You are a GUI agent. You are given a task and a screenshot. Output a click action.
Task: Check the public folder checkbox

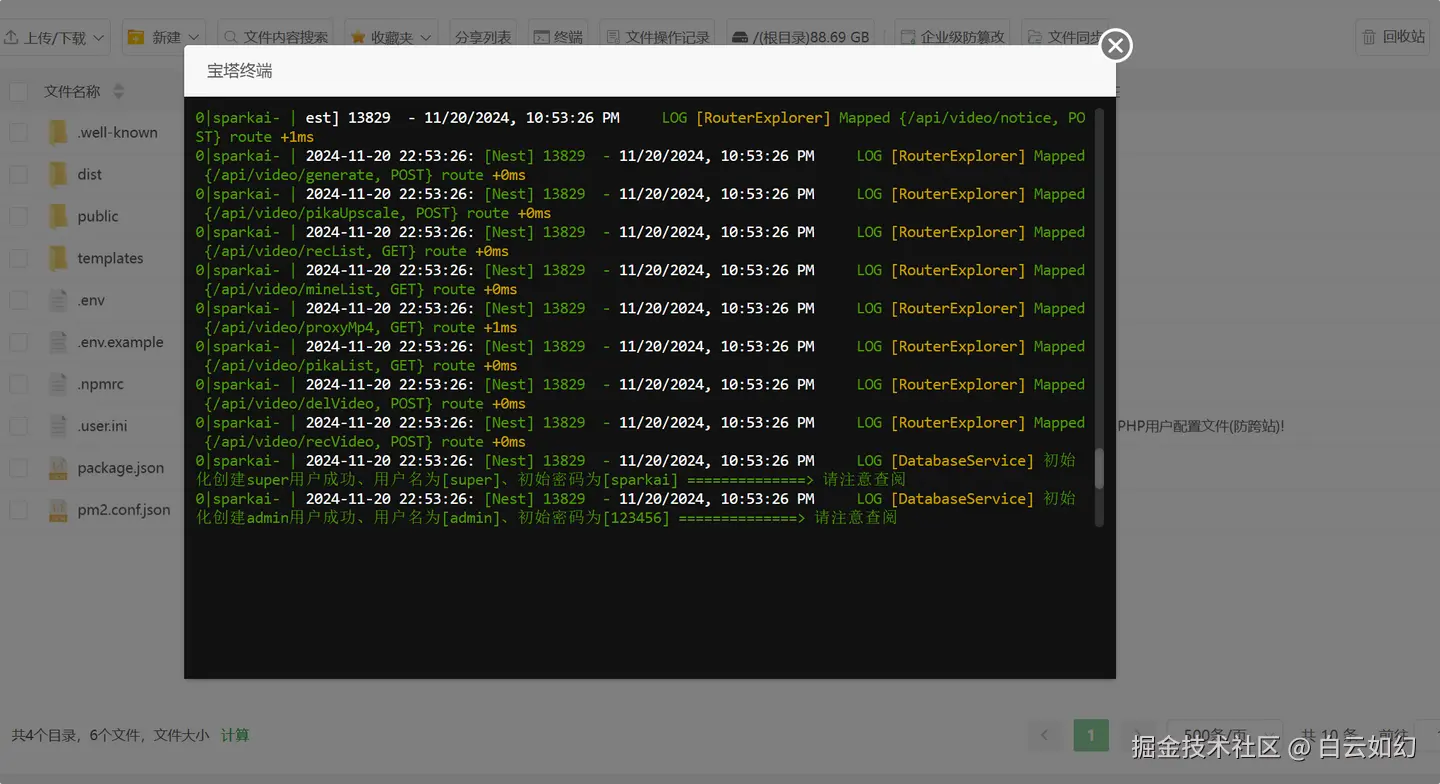tap(18, 216)
